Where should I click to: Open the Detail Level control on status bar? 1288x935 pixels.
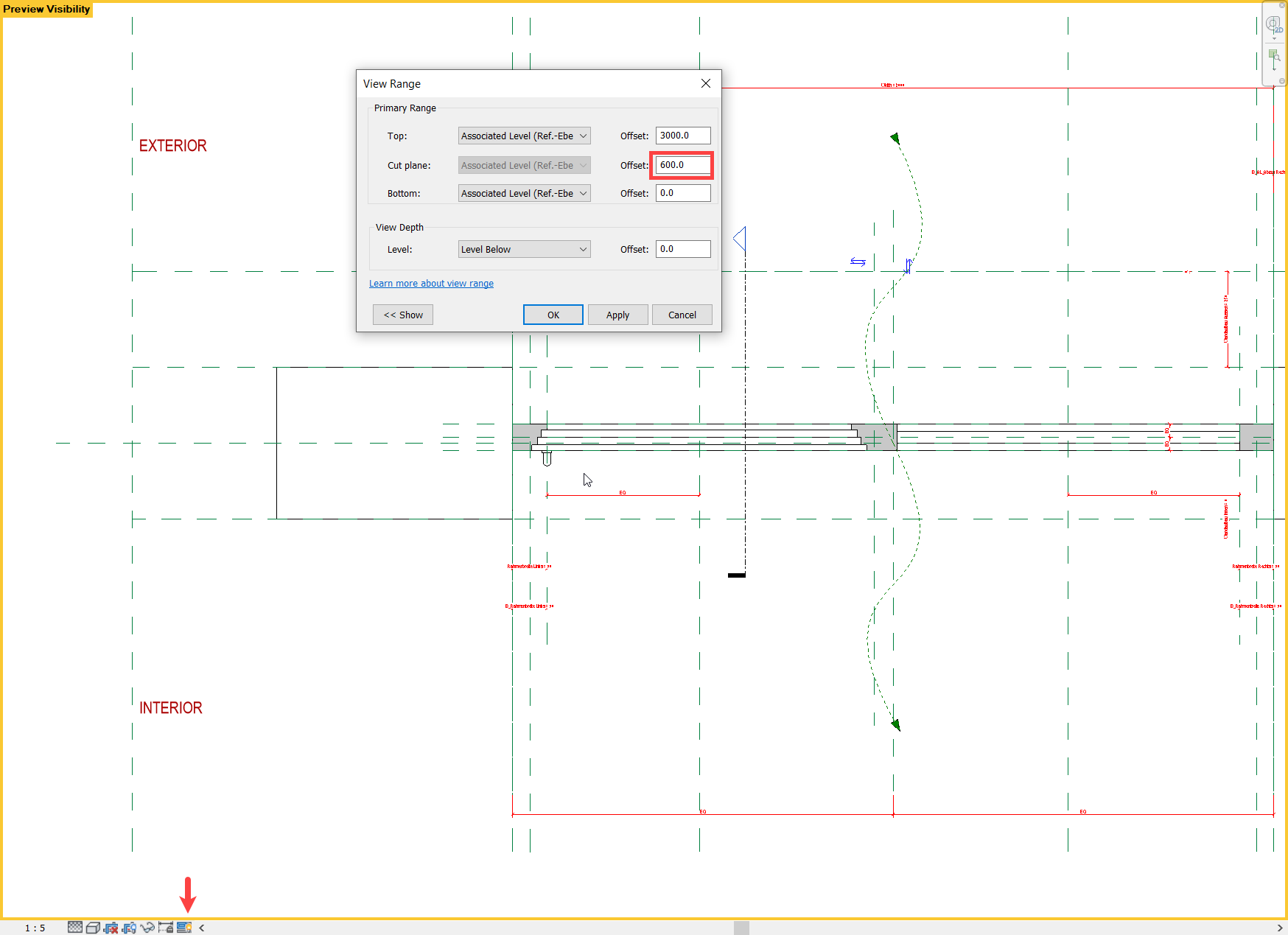74,927
